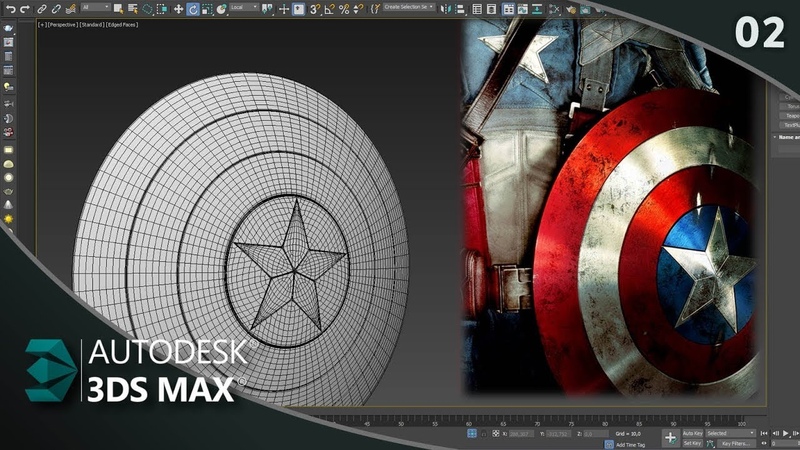Open the Standard viewport shading menu
The width and height of the screenshot is (800, 450).
pyautogui.click(x=92, y=24)
